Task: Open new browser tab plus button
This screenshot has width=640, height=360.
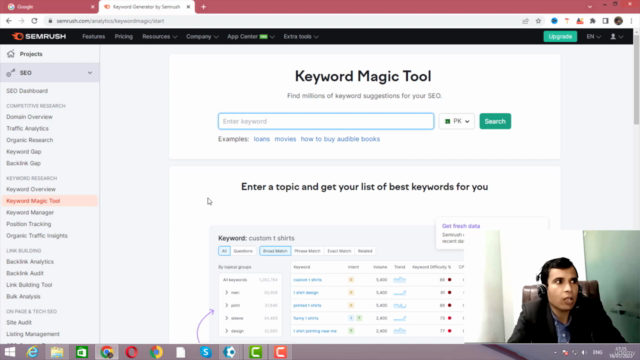Action: pyautogui.click(x=203, y=7)
